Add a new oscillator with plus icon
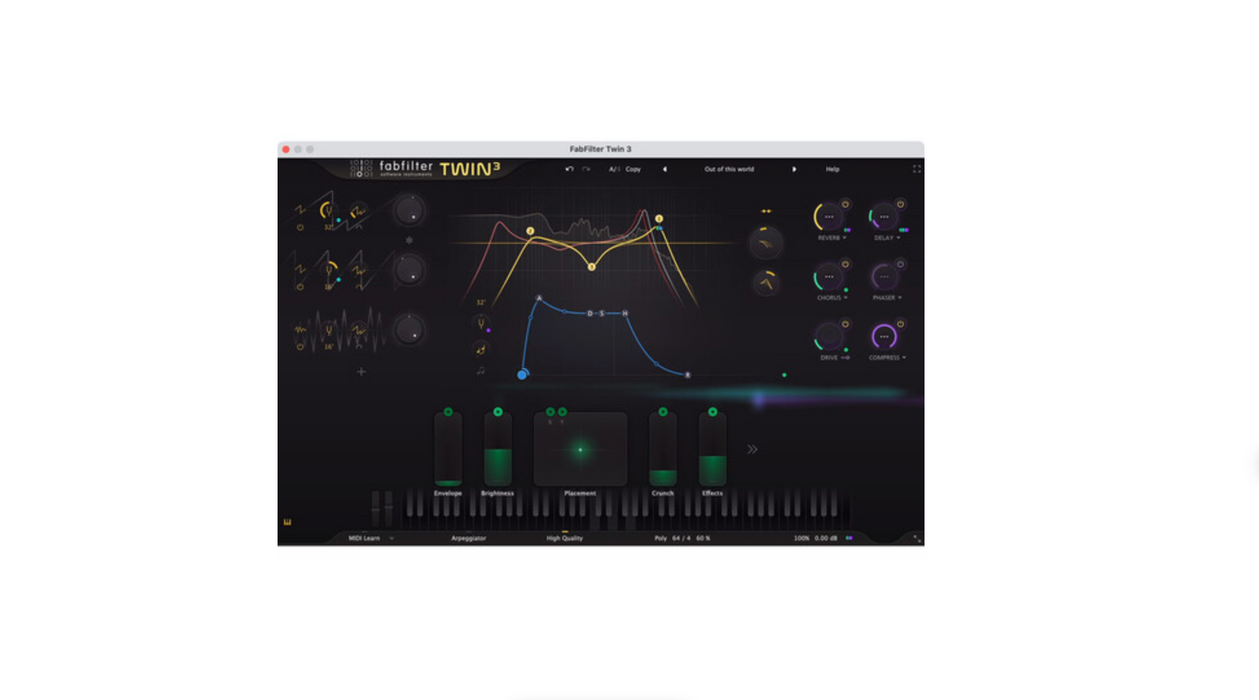The image size is (1259, 700). 361,372
